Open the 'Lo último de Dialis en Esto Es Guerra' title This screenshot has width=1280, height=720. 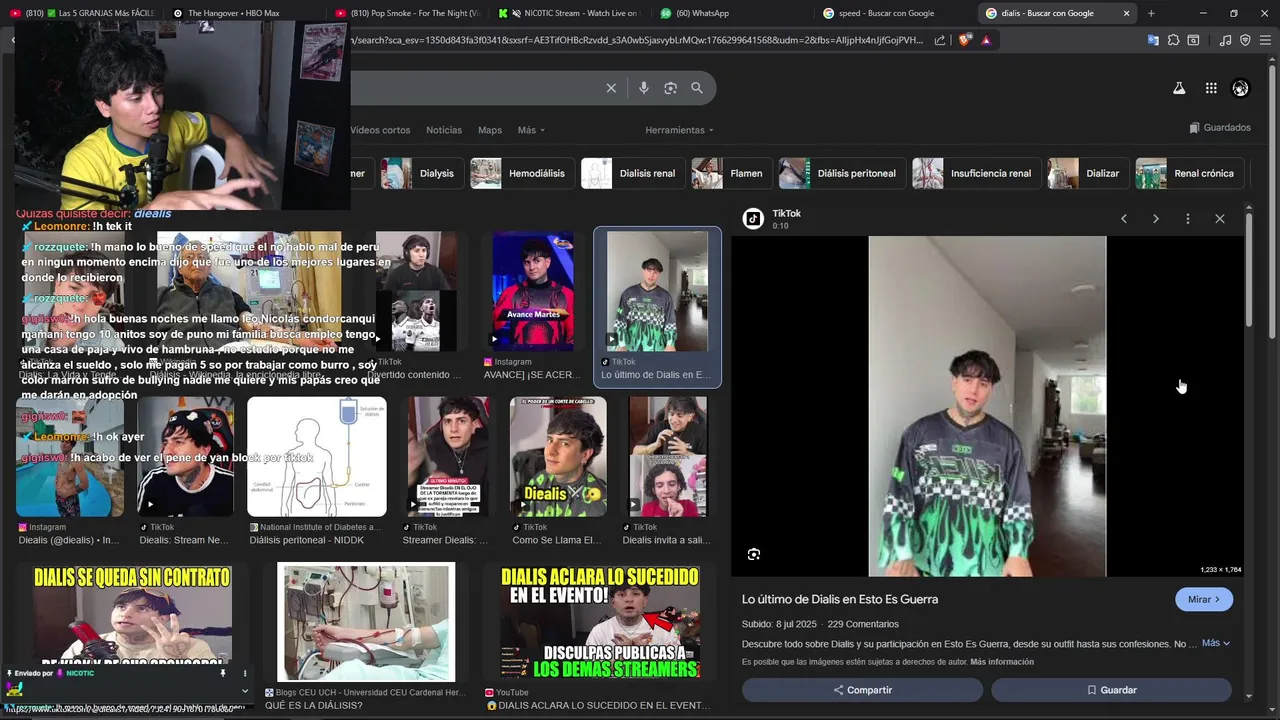(x=840, y=599)
